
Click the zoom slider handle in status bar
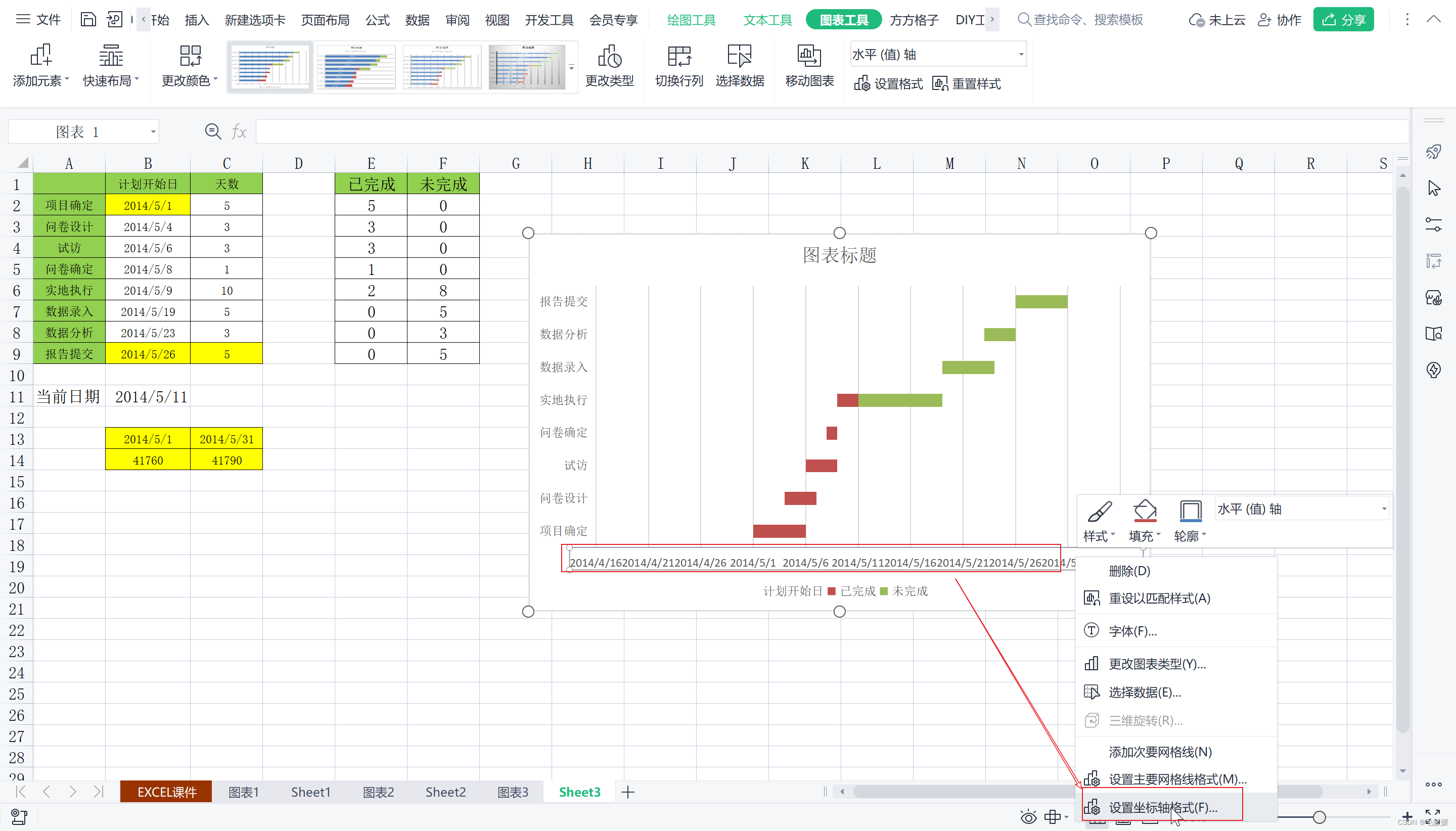1318,817
